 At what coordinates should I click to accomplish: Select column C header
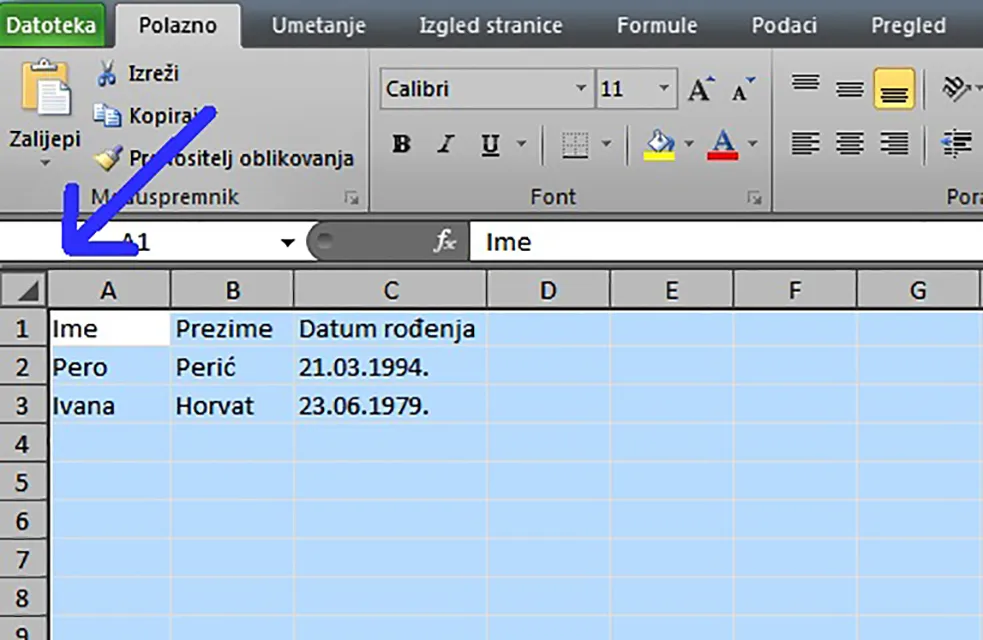(x=391, y=290)
